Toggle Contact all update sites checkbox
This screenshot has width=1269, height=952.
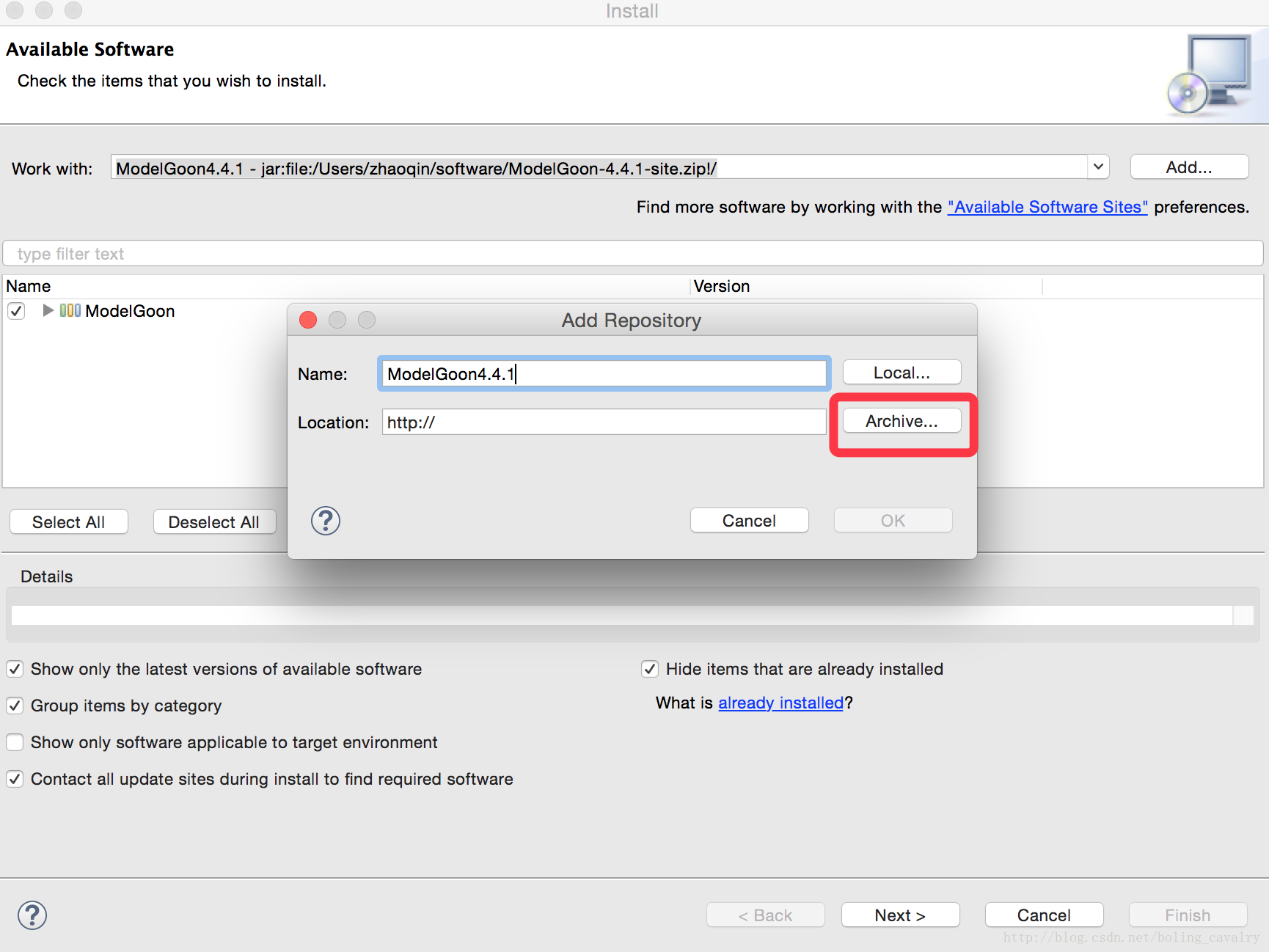pos(15,779)
